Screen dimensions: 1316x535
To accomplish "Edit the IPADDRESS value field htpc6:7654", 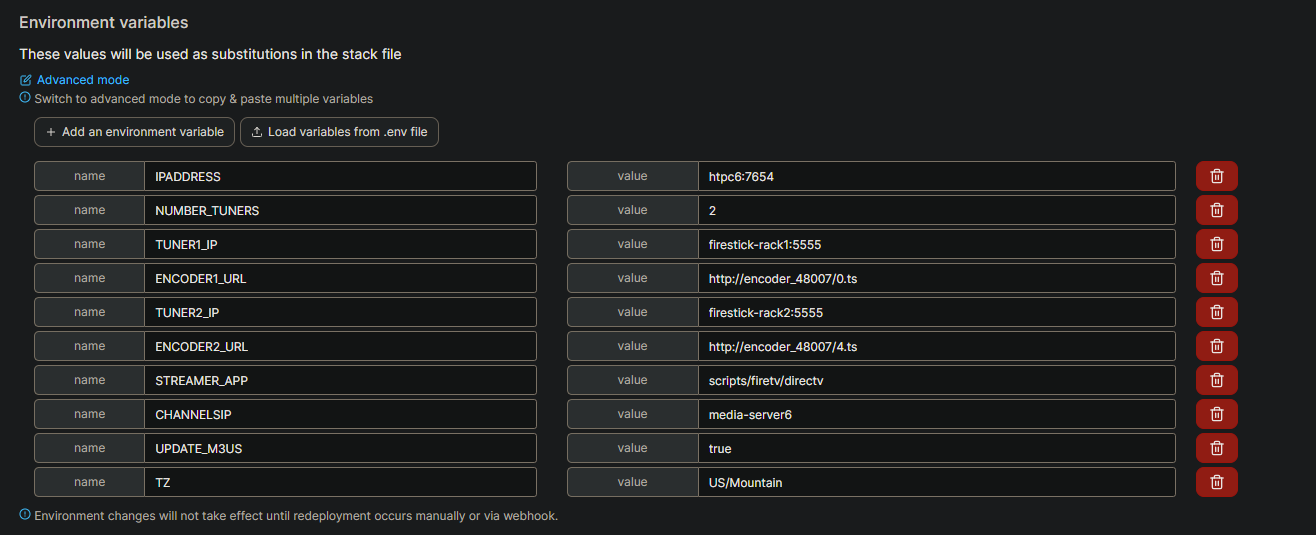I will tap(935, 176).
